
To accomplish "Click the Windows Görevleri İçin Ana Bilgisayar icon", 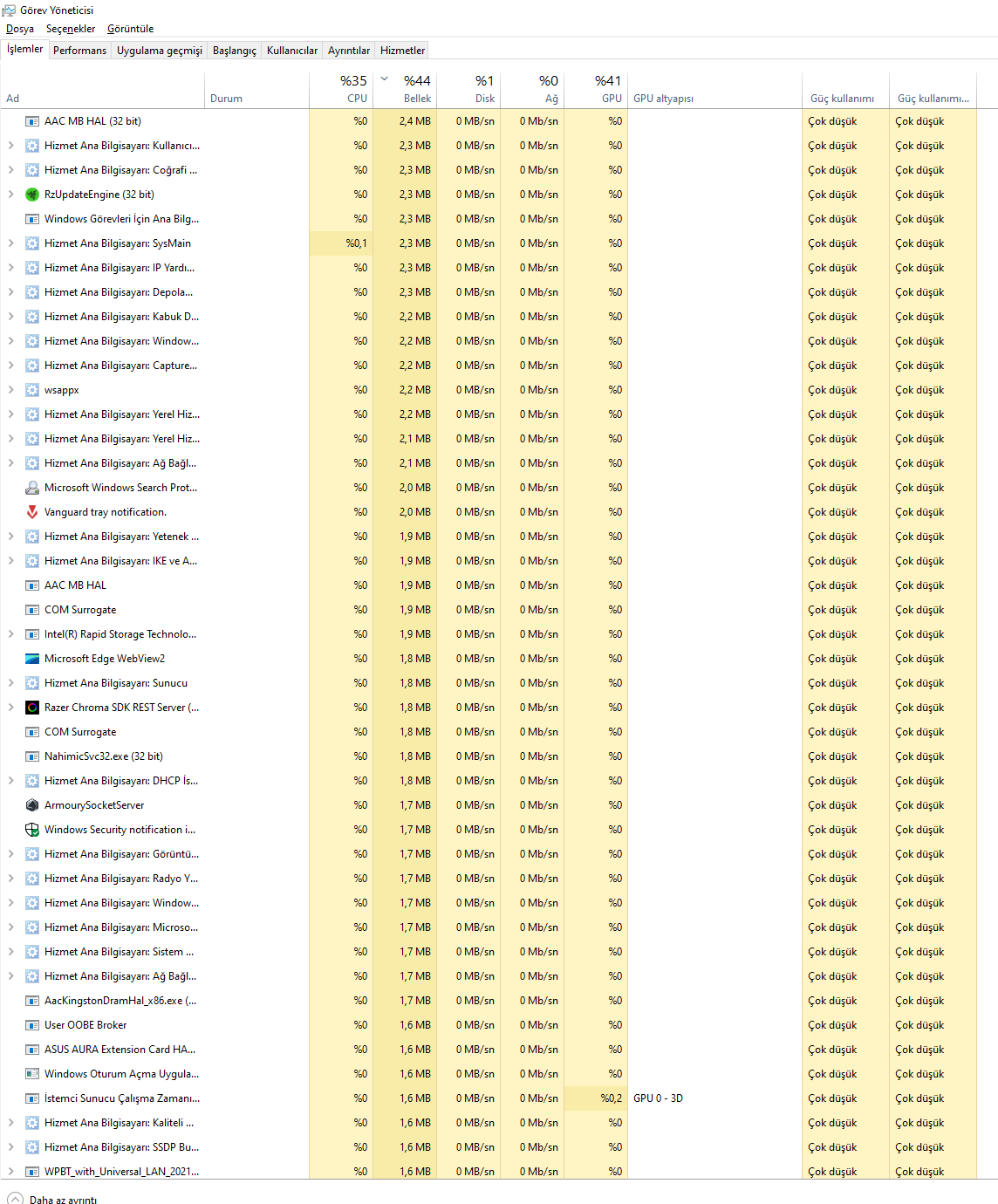I will 32,219.
